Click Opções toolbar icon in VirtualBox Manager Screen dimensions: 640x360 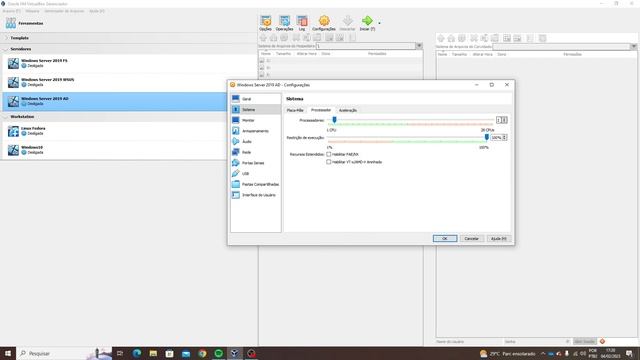[265, 23]
